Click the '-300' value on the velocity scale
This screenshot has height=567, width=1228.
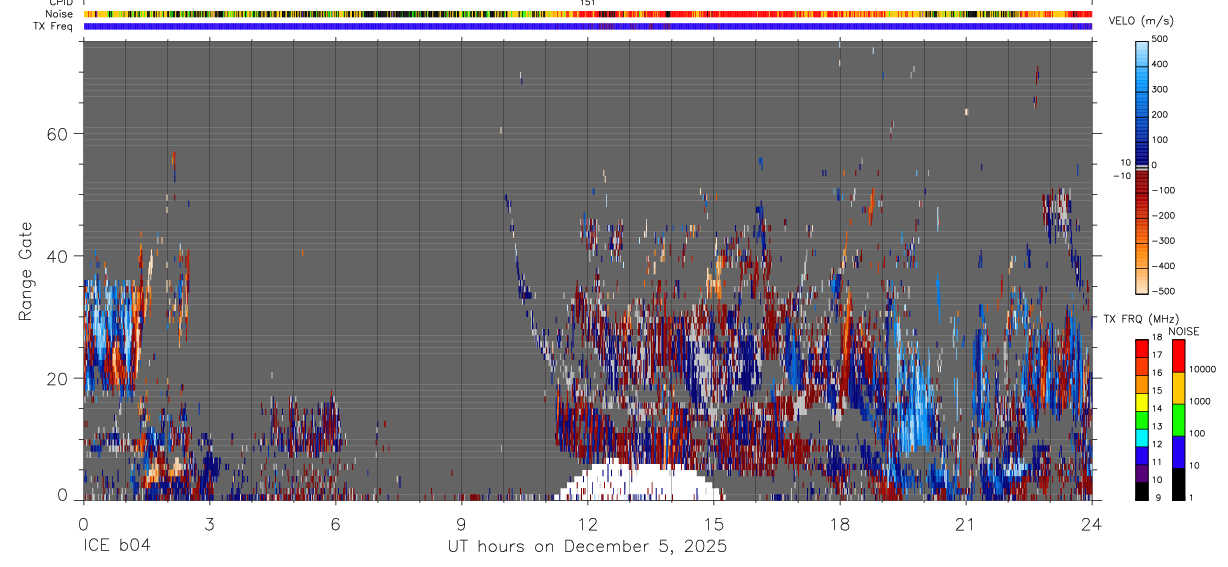coord(1163,241)
